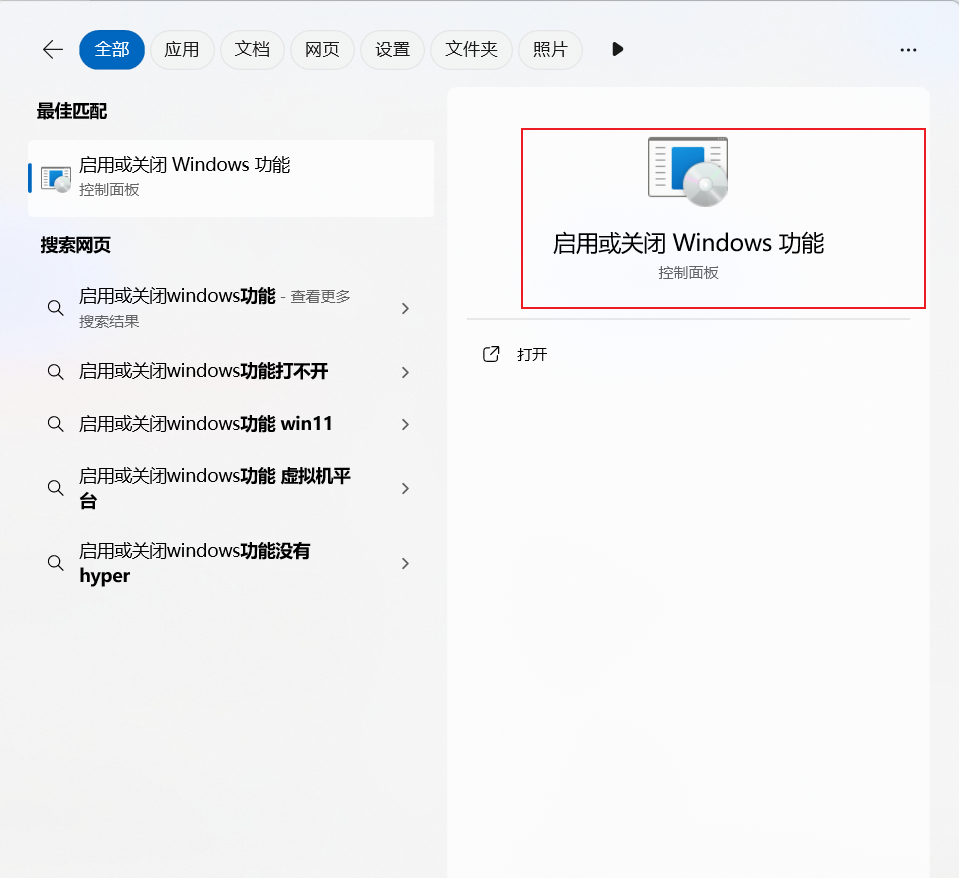Expand chevron for 虚拟机平台 suggestion
Screen dimensions: 959x878
coord(405,489)
